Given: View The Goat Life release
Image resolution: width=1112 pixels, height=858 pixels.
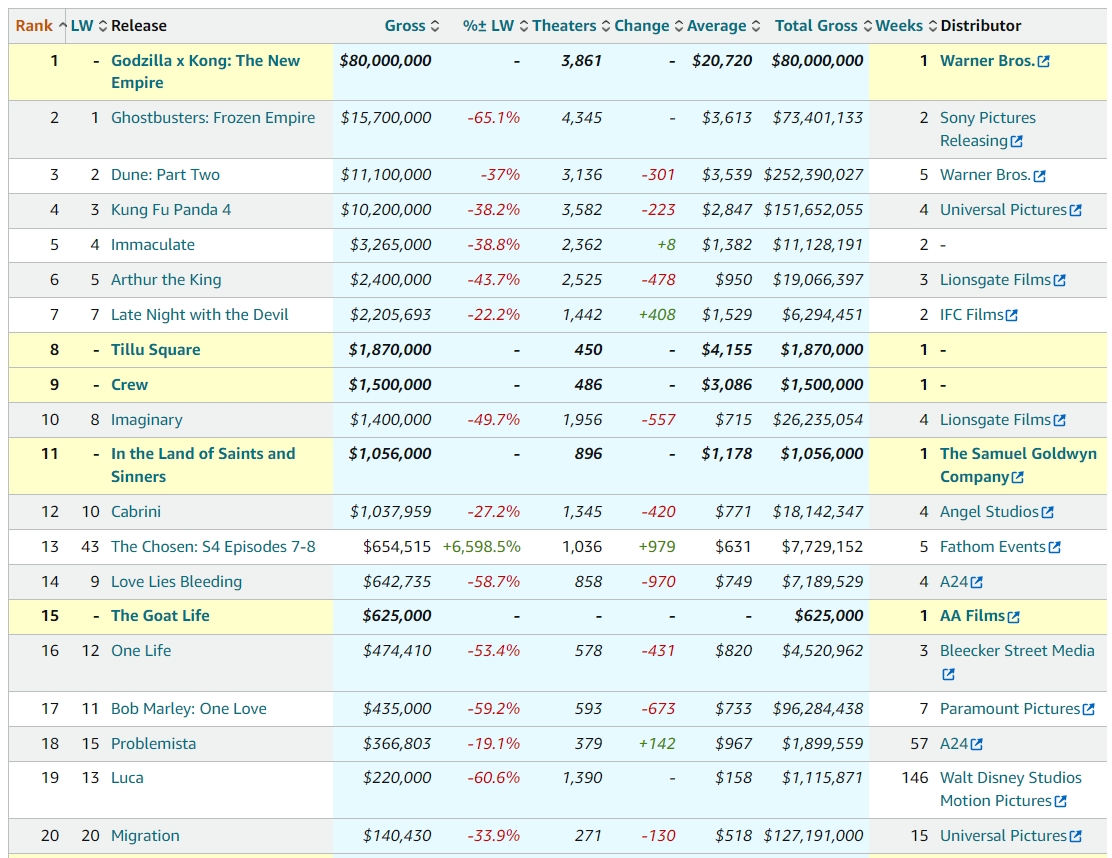Looking at the screenshot, I should [160, 615].
